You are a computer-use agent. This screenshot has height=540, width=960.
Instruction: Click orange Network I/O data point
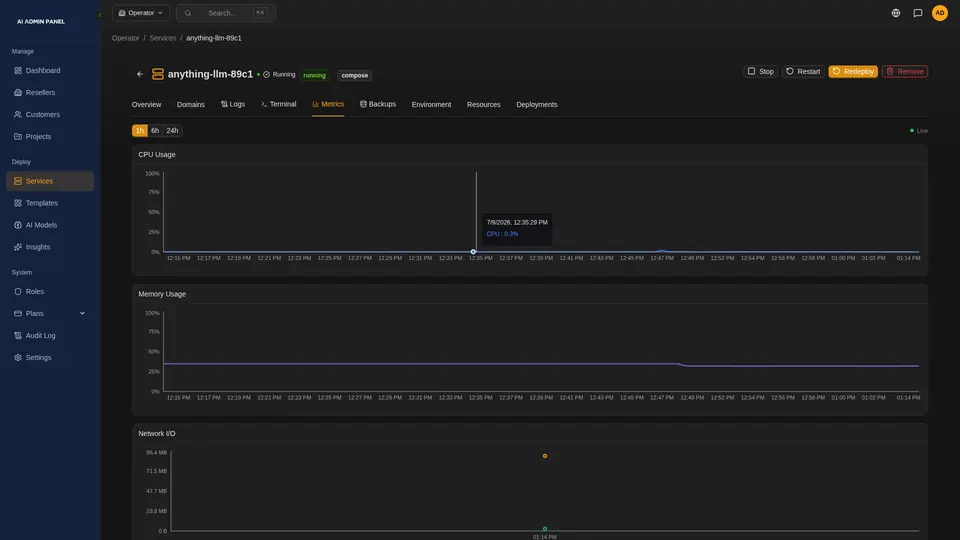click(545, 456)
